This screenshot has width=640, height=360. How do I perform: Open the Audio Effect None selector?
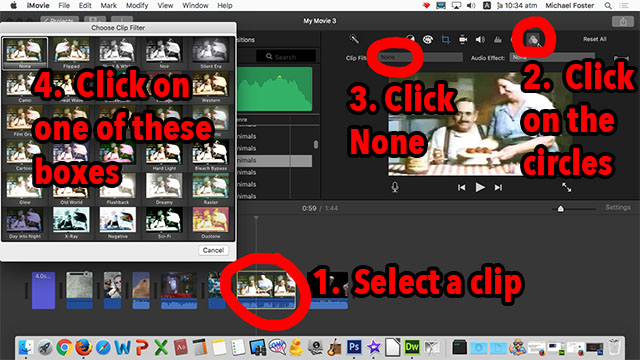[552, 58]
